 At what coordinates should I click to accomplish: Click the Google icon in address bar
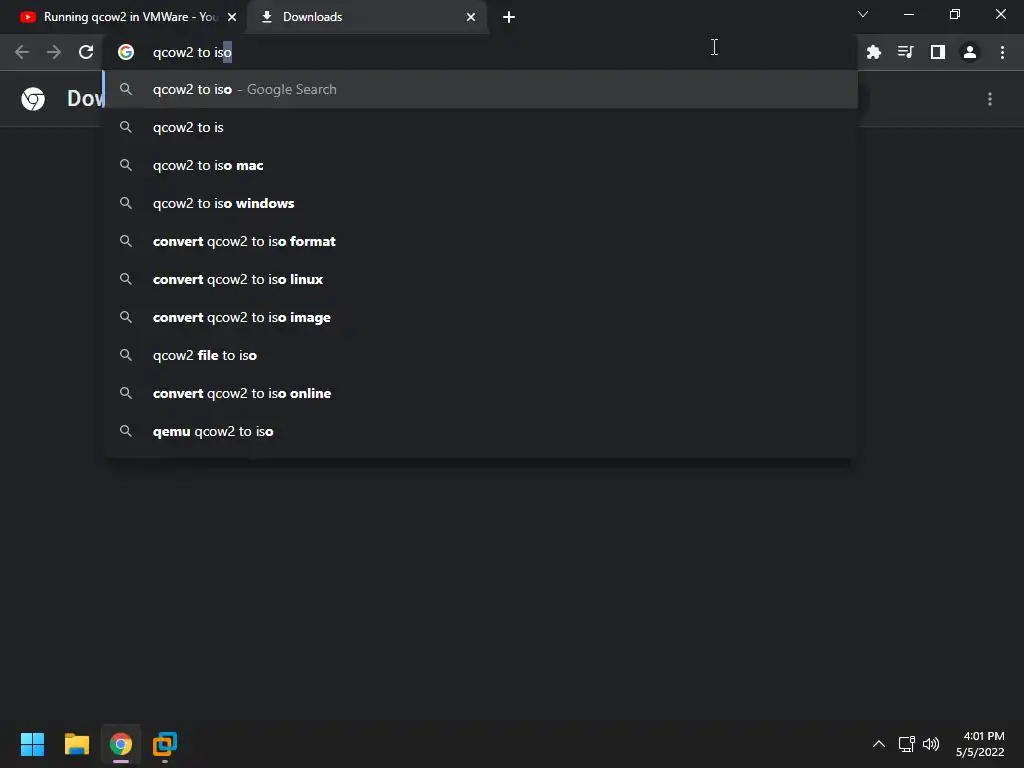pyautogui.click(x=126, y=52)
